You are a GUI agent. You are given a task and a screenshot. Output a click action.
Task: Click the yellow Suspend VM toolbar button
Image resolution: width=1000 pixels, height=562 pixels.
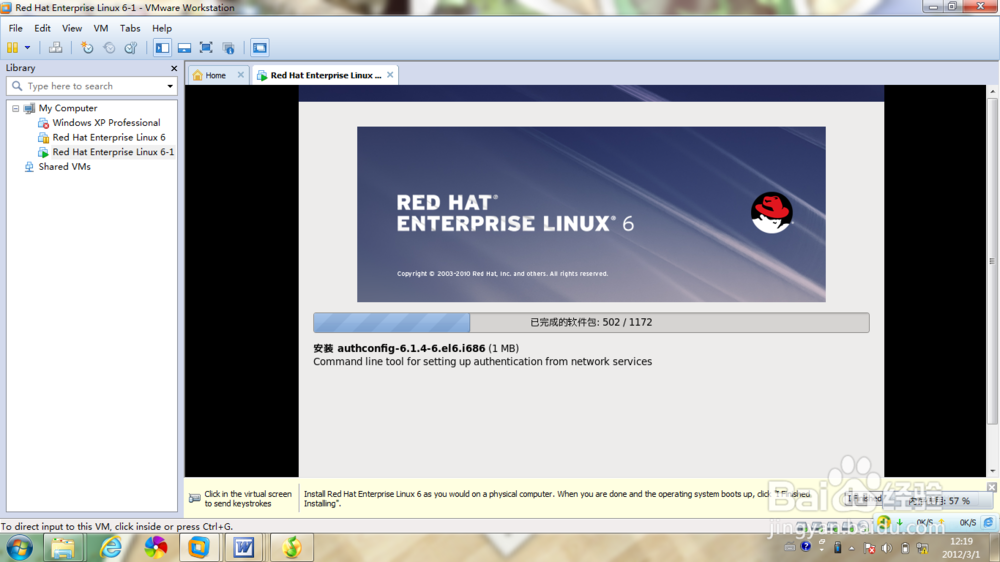tap(12, 48)
